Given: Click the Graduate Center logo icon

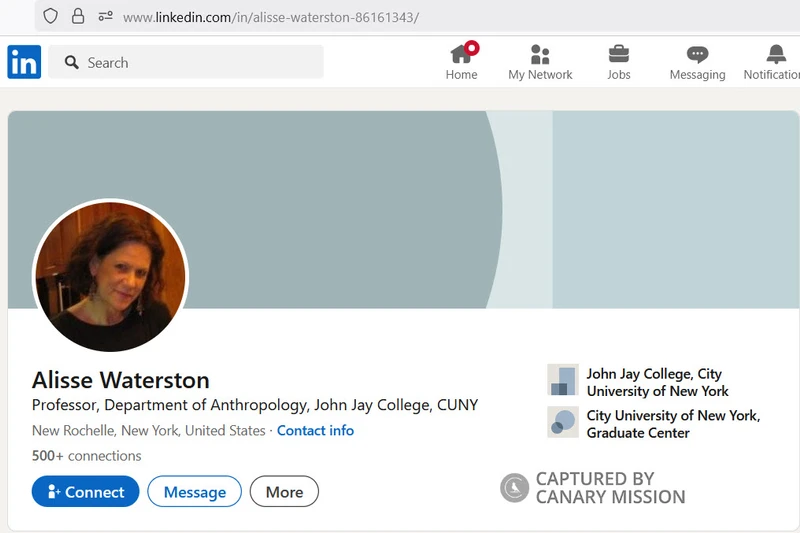Looking at the screenshot, I should click(563, 422).
